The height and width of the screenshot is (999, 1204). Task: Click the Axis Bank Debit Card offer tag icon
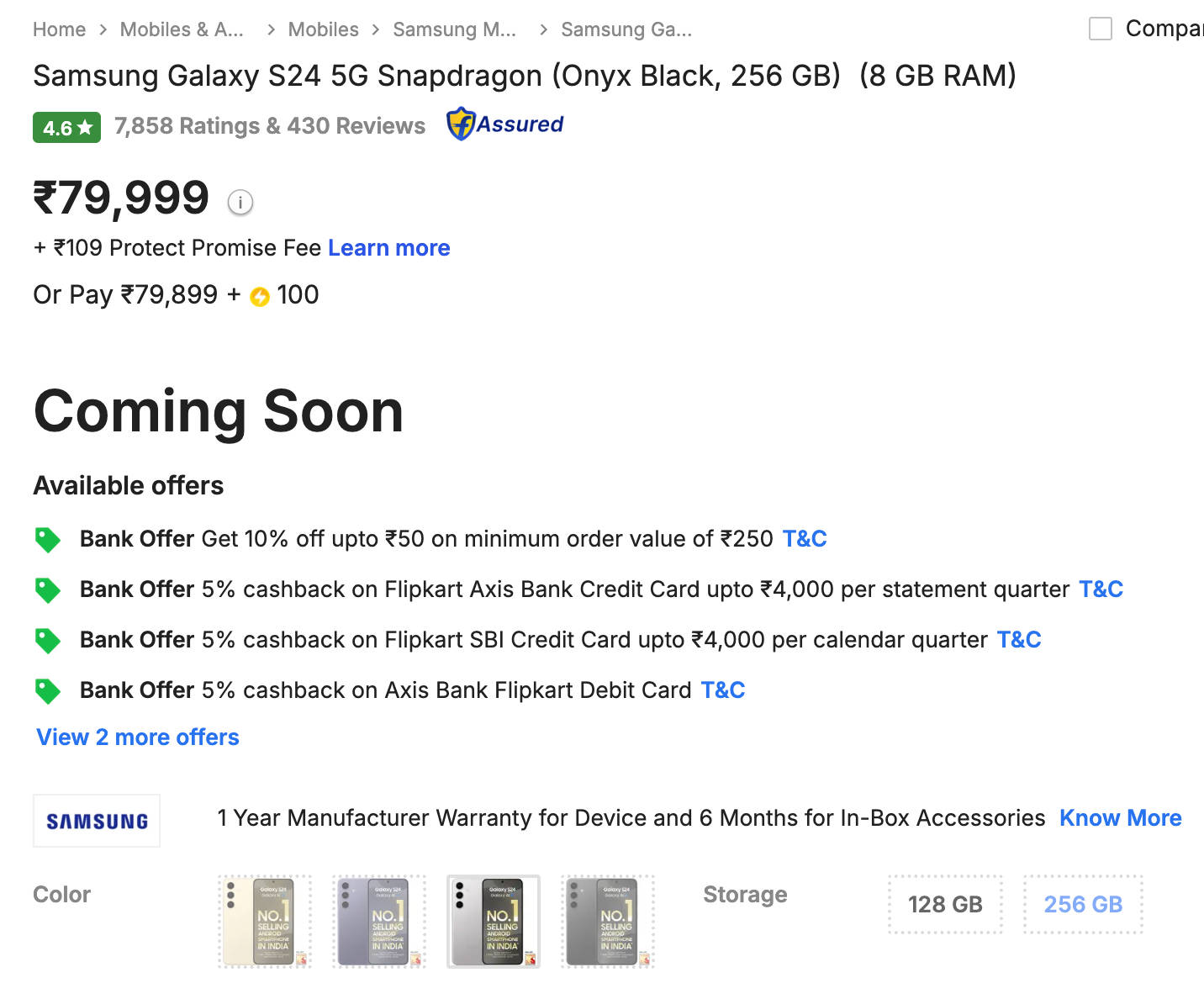point(48,691)
